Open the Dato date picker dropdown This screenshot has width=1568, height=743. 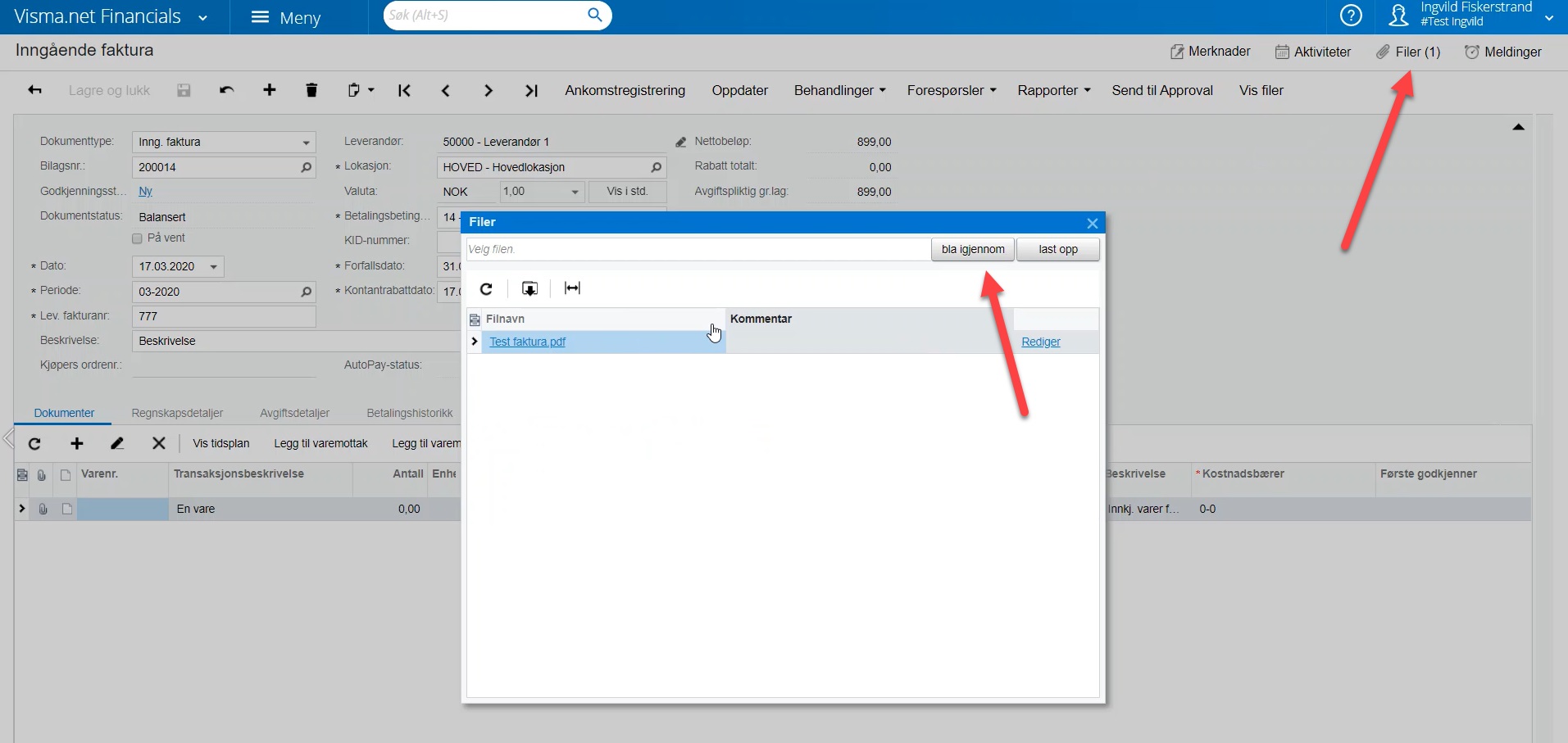213,267
